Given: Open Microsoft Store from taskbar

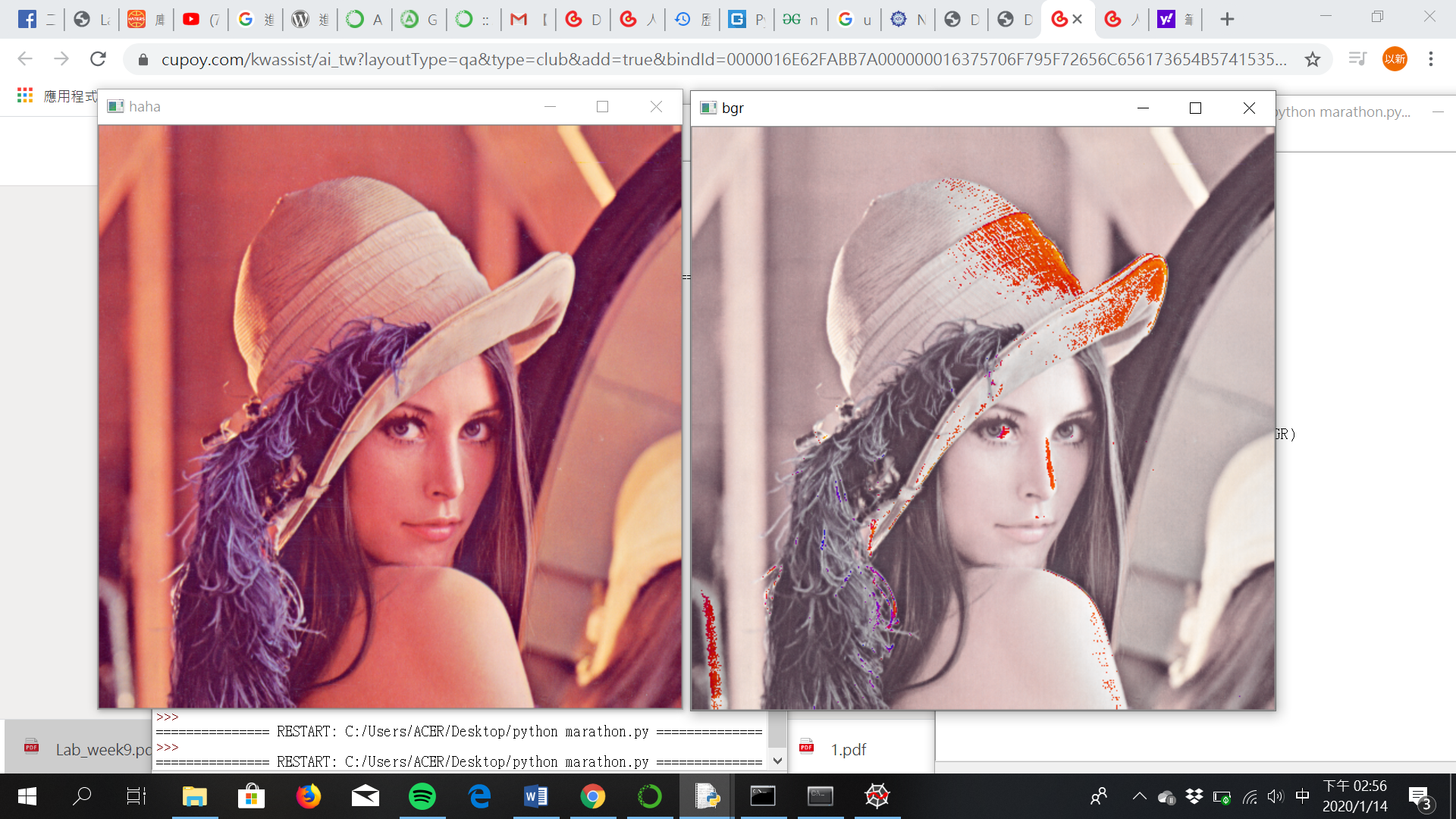Looking at the screenshot, I should click(251, 796).
